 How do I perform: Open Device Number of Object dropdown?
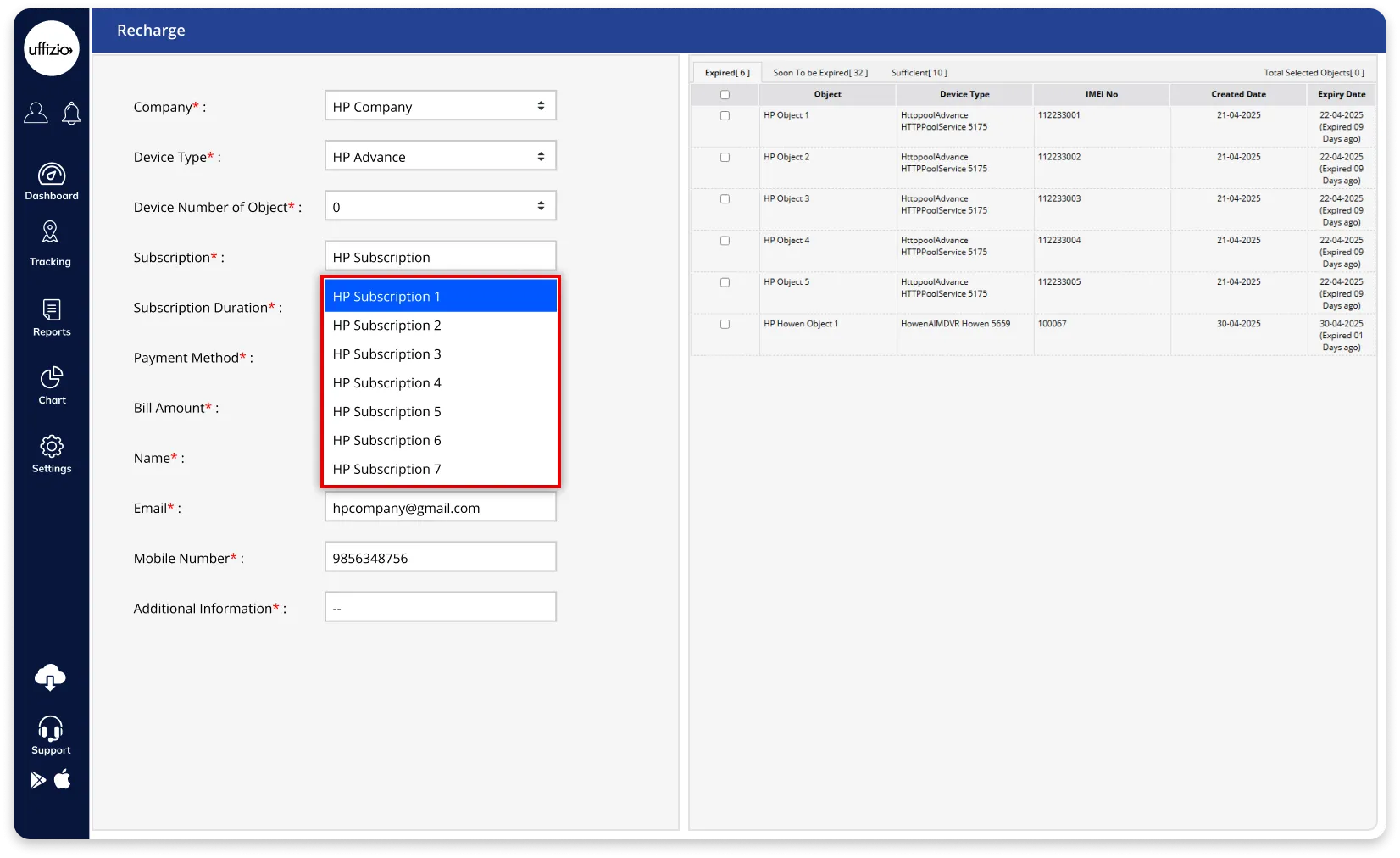coord(440,206)
